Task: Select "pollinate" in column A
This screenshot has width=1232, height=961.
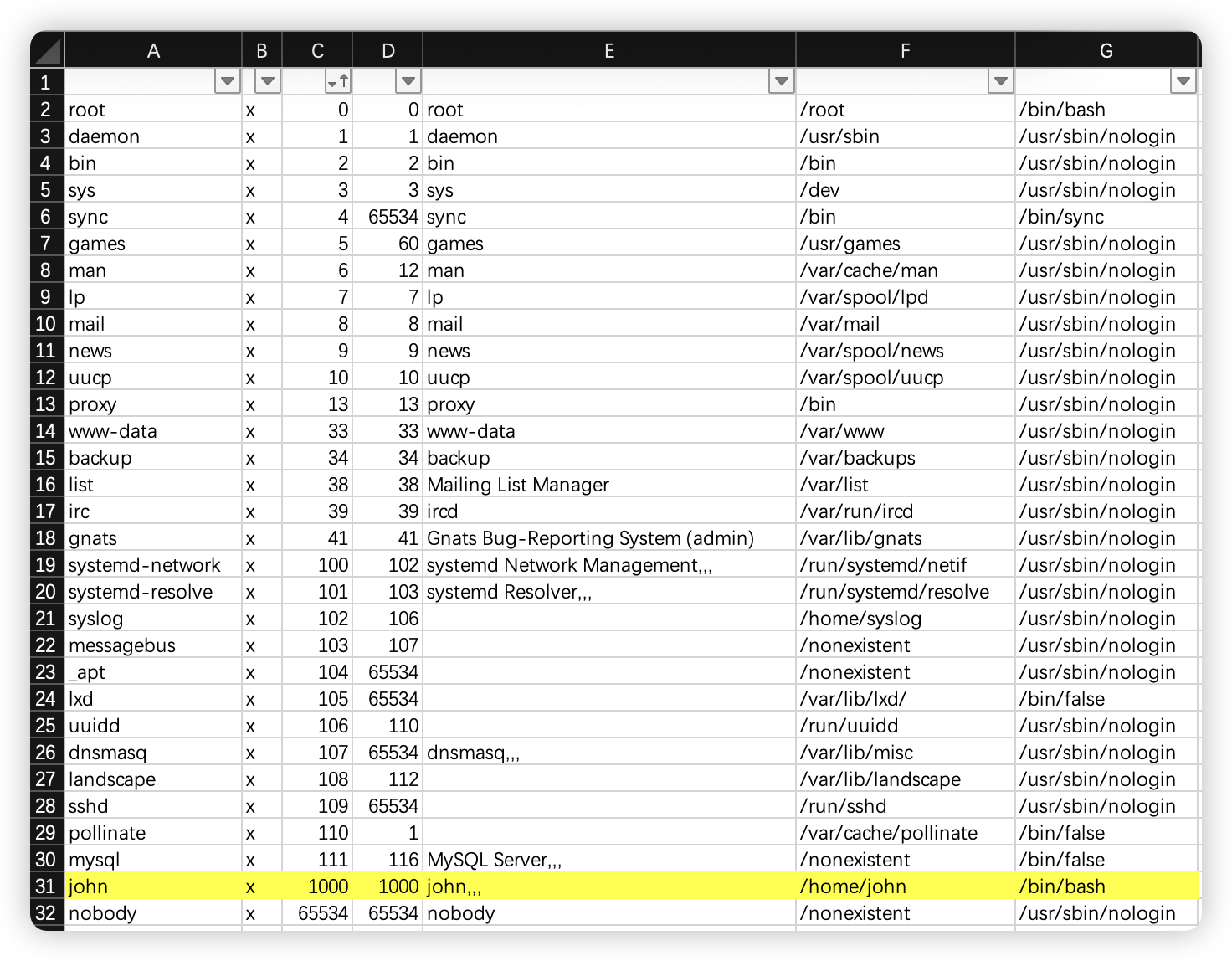Action: (x=153, y=833)
